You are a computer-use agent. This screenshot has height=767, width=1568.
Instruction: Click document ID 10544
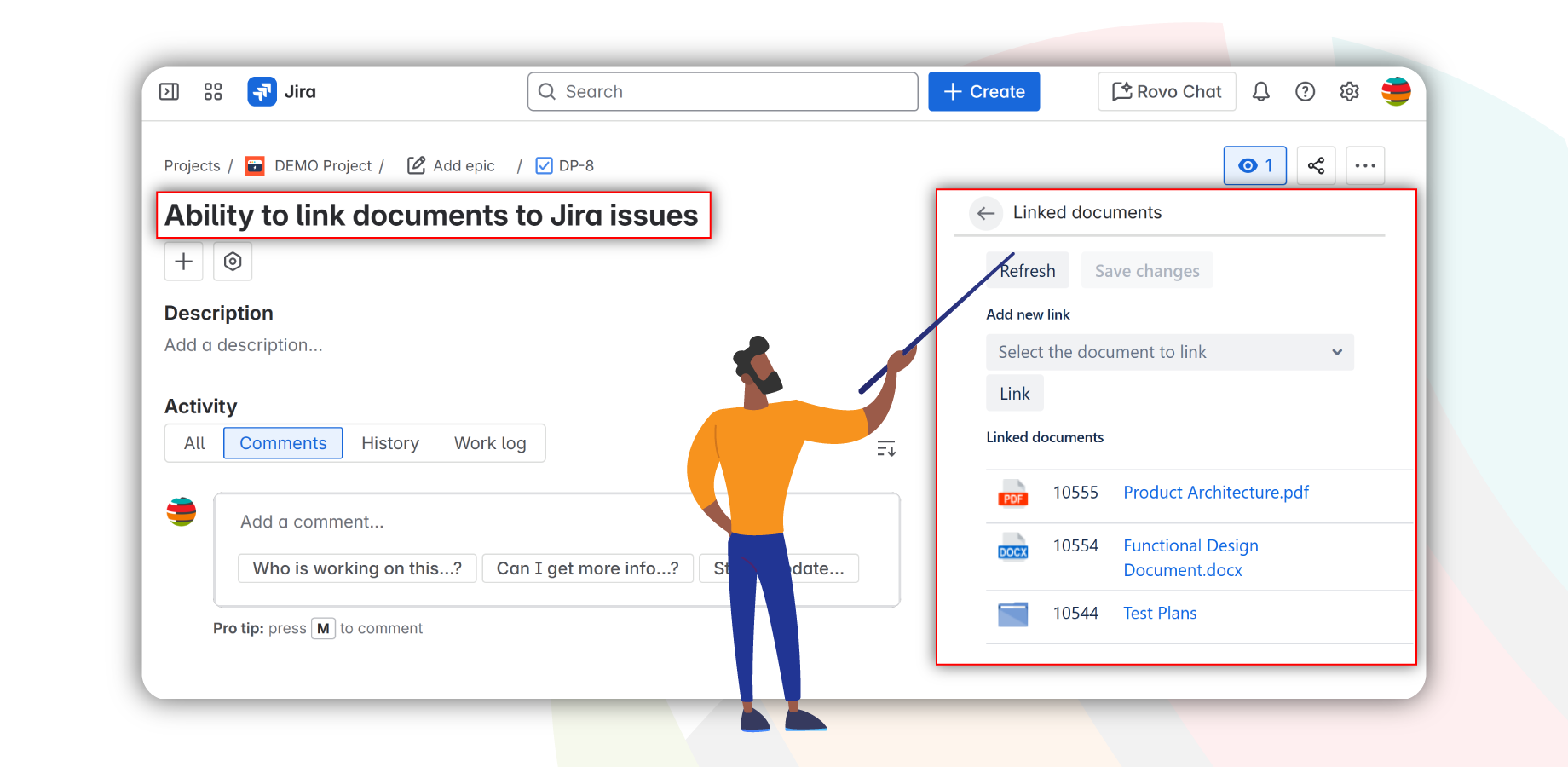click(x=1075, y=613)
